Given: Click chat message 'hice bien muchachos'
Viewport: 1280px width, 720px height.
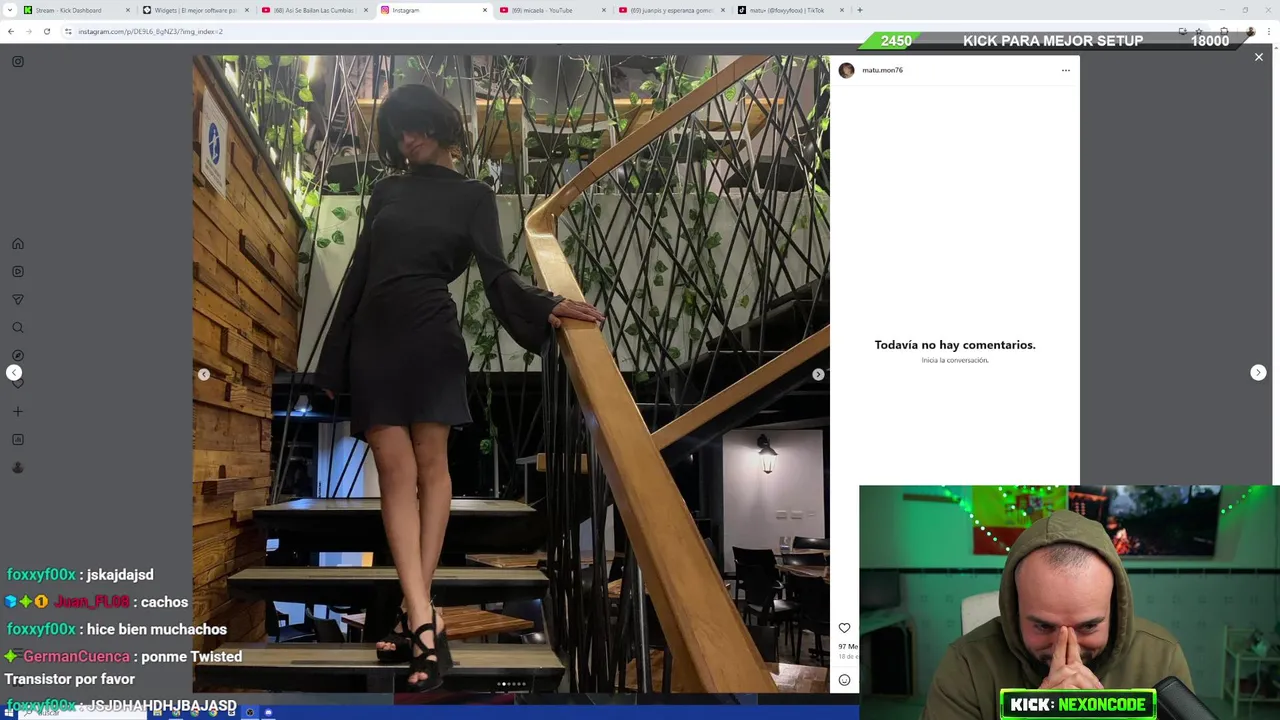Looking at the screenshot, I should pos(157,629).
